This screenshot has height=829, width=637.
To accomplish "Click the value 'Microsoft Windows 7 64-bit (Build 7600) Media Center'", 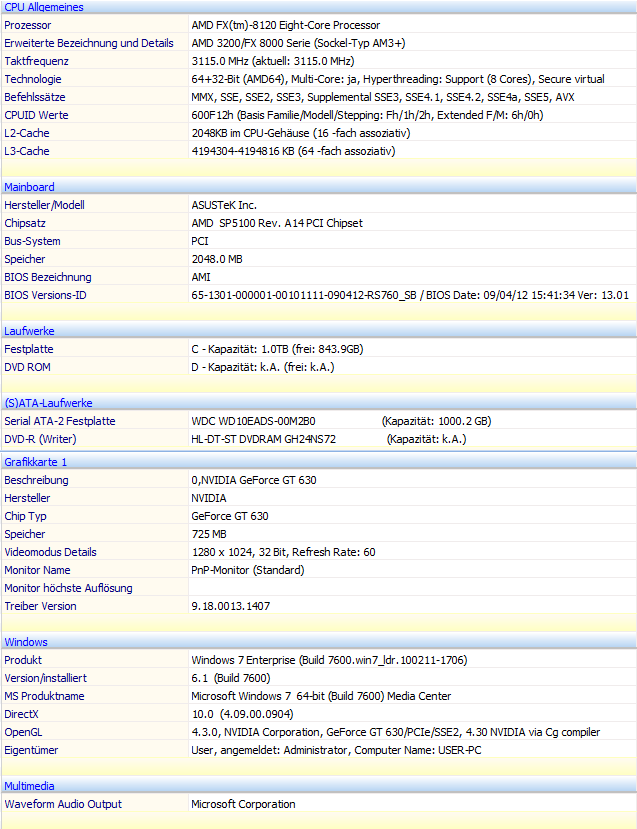I will coord(321,695).
